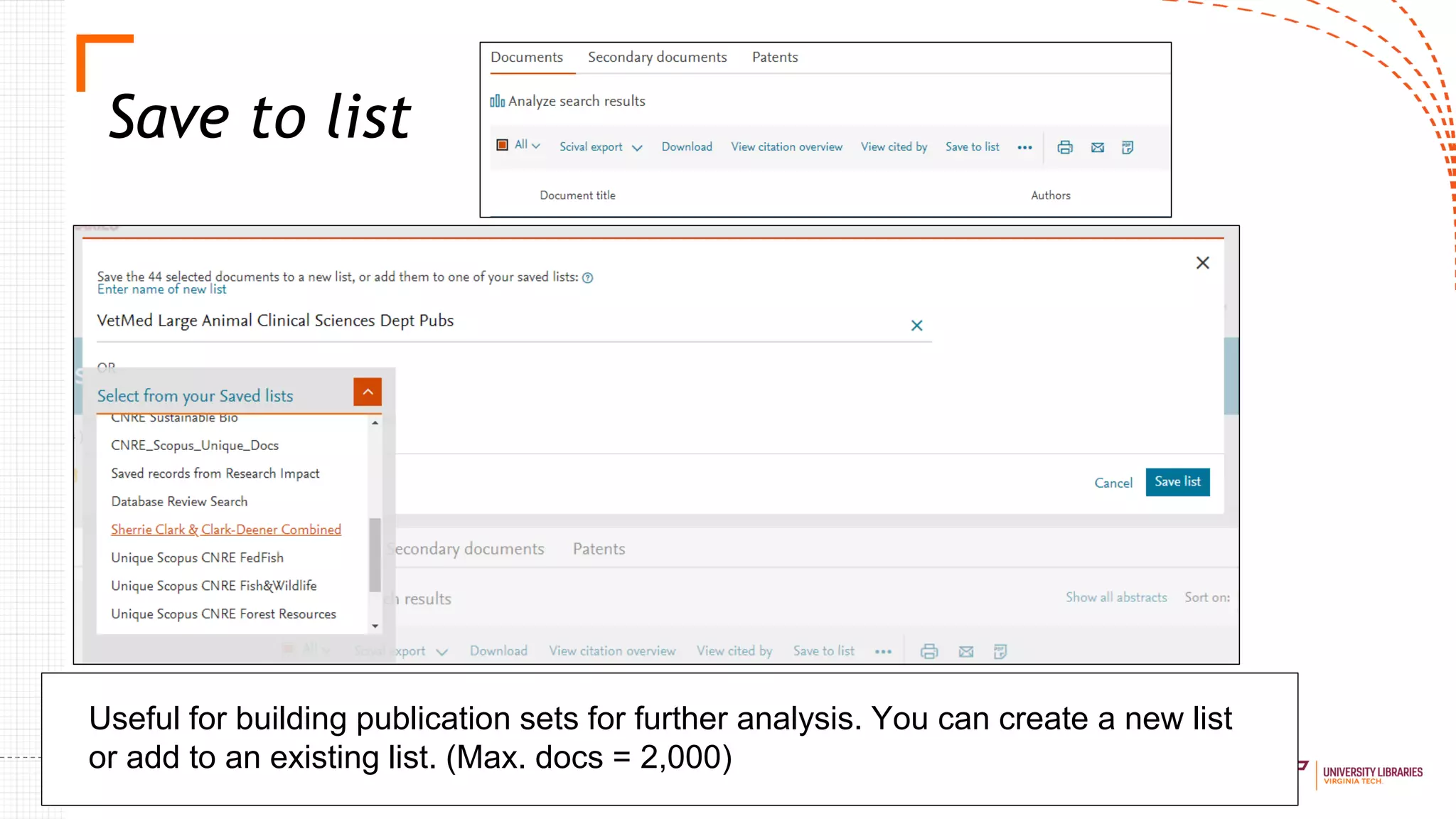Switch to the Patents tab at top
This screenshot has width=1456, height=819.
coord(775,57)
